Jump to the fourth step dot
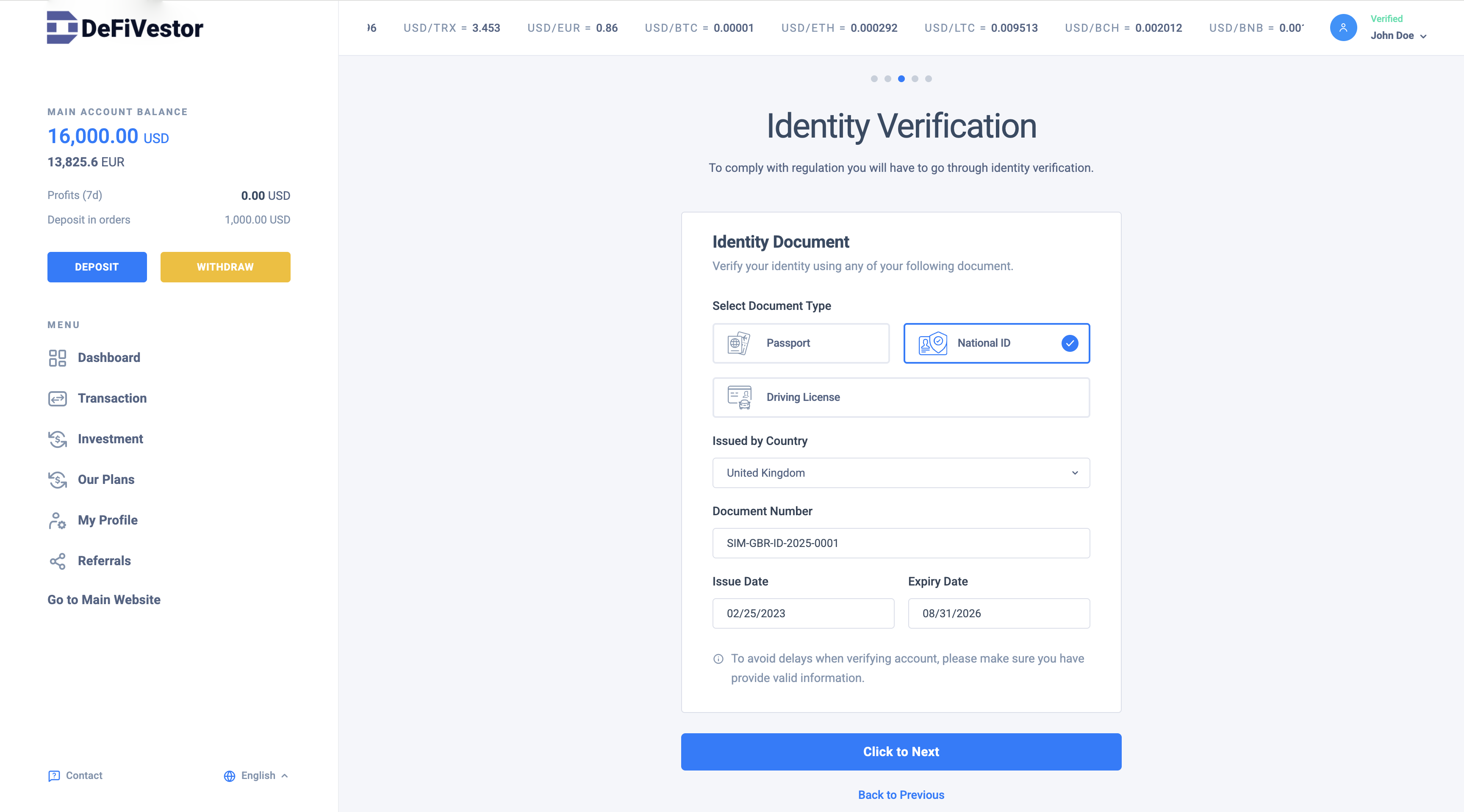Image resolution: width=1464 pixels, height=812 pixels. pyautogui.click(x=915, y=79)
